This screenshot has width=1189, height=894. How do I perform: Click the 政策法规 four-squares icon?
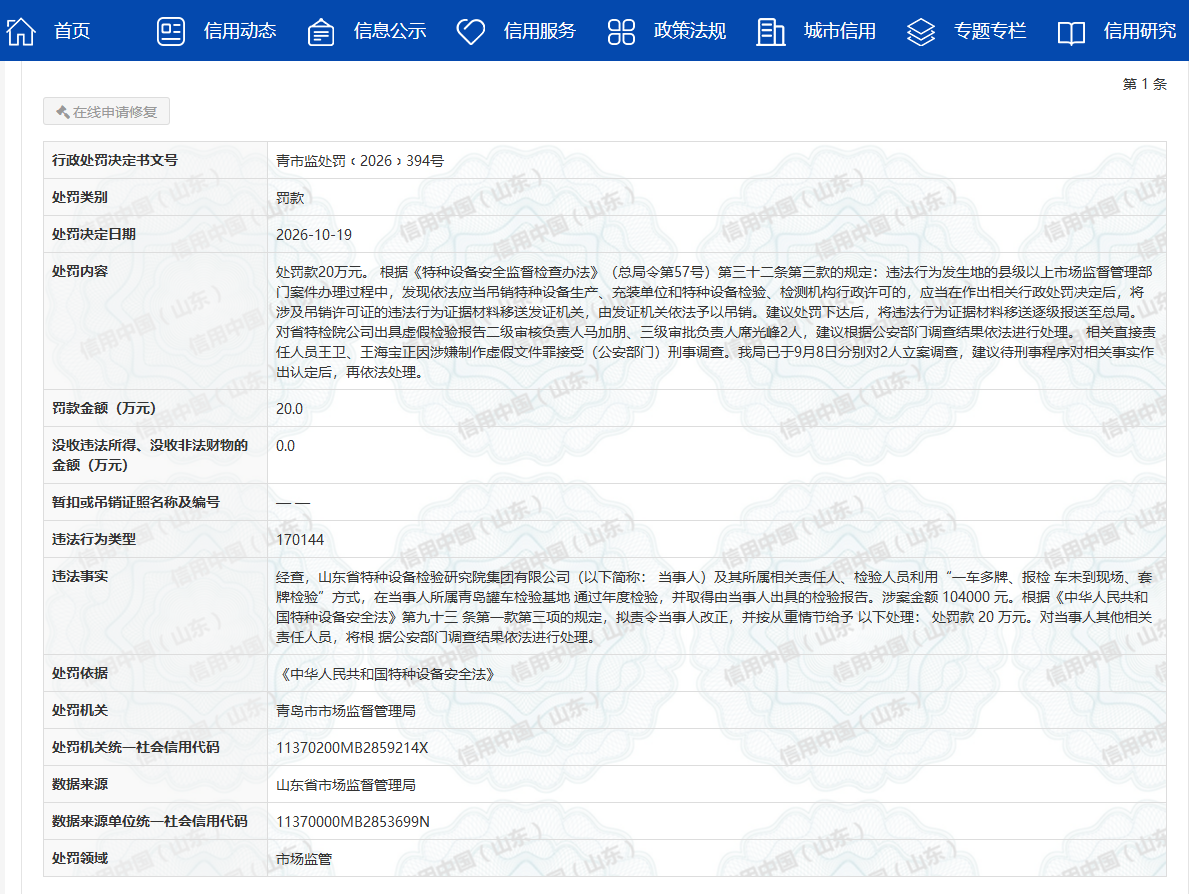pyautogui.click(x=621, y=31)
